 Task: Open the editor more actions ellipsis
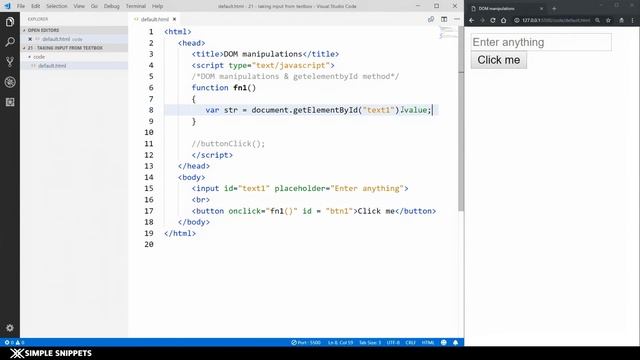pyautogui.click(x=457, y=19)
